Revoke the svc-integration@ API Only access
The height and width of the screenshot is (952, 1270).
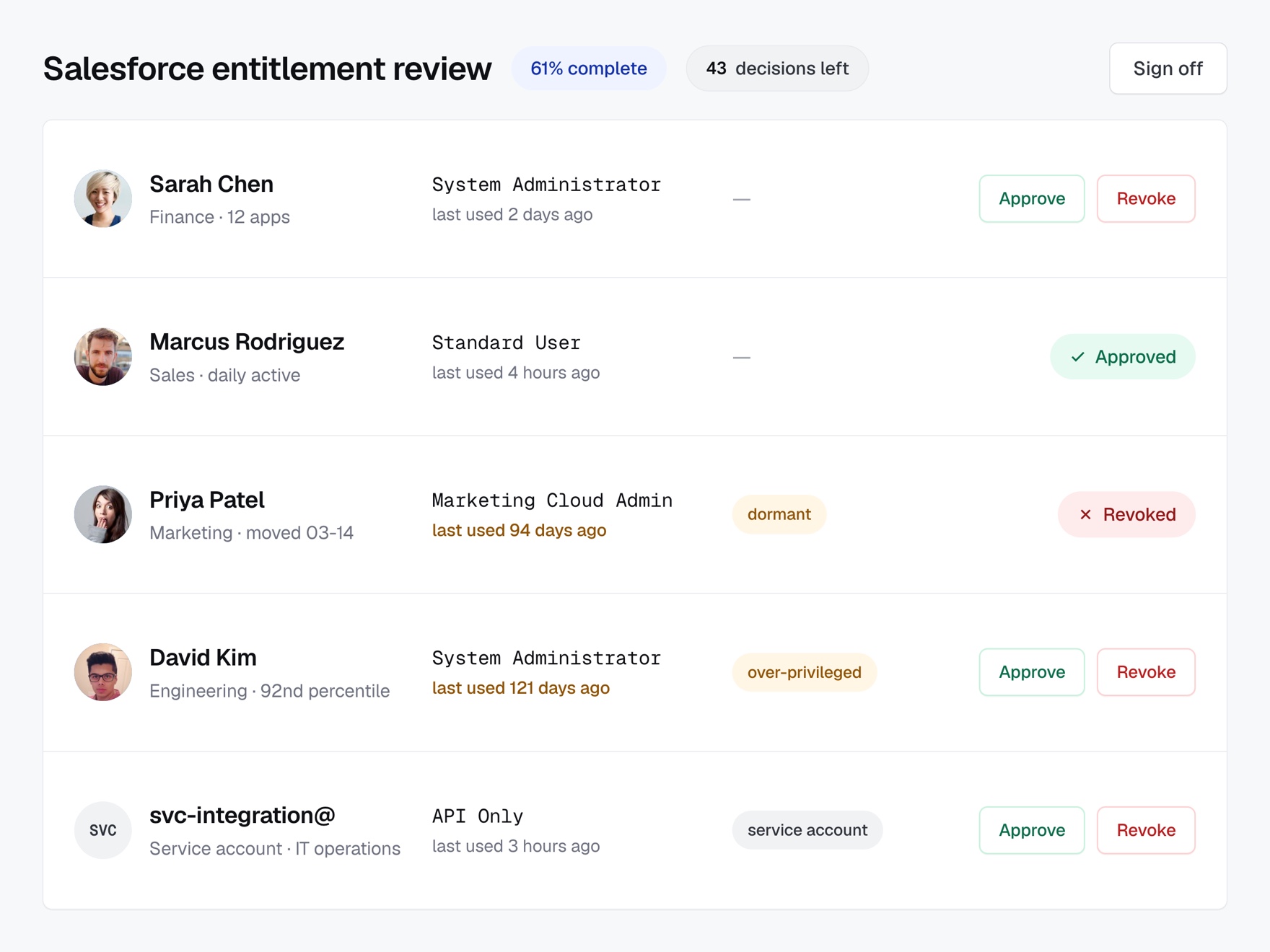[1146, 830]
